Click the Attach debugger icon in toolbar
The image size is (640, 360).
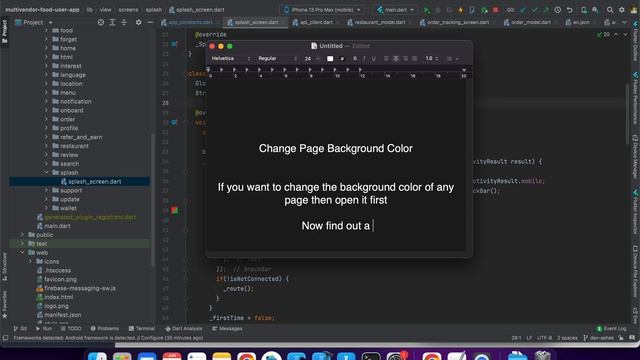pyautogui.click(x=484, y=10)
